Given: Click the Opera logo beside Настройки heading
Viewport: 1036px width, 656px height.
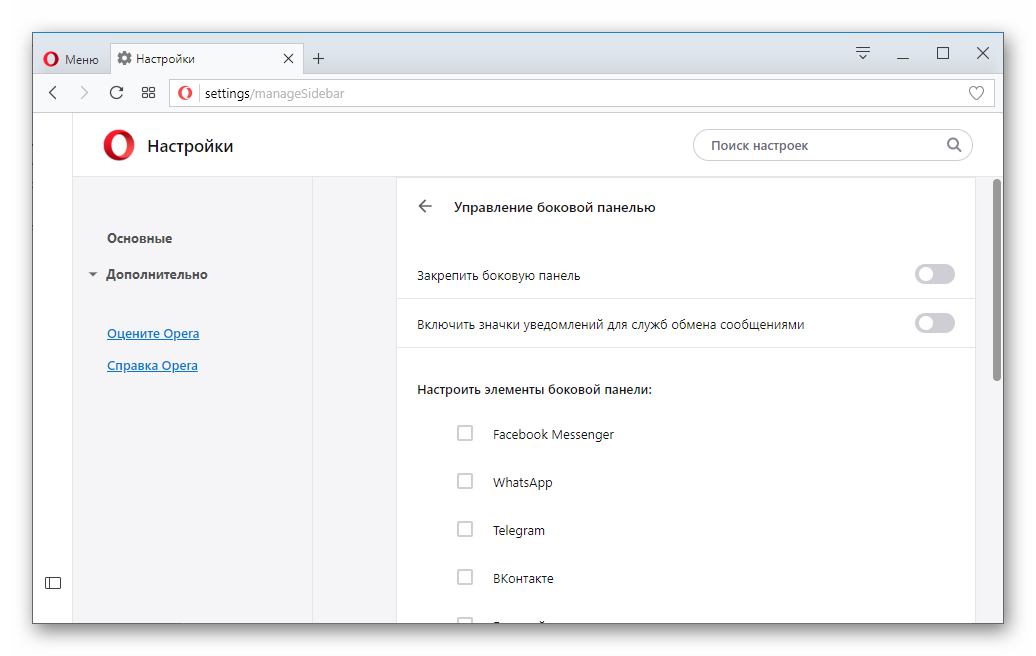Looking at the screenshot, I should coord(119,145).
